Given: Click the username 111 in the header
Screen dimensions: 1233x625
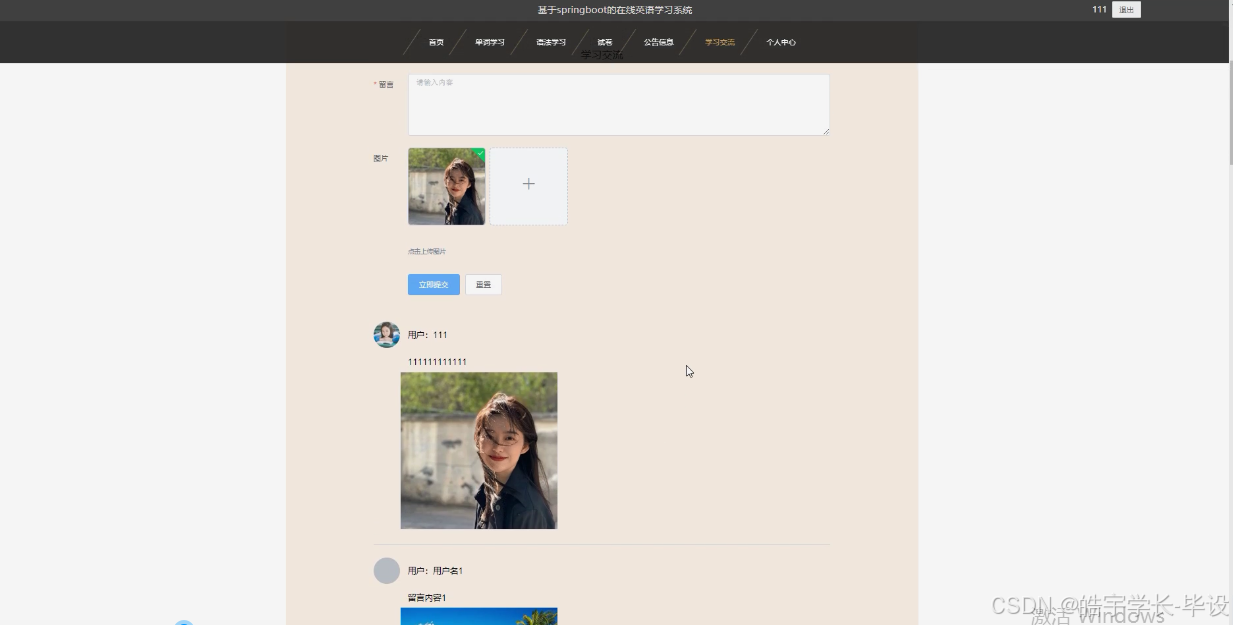Looking at the screenshot, I should [x=1099, y=10].
